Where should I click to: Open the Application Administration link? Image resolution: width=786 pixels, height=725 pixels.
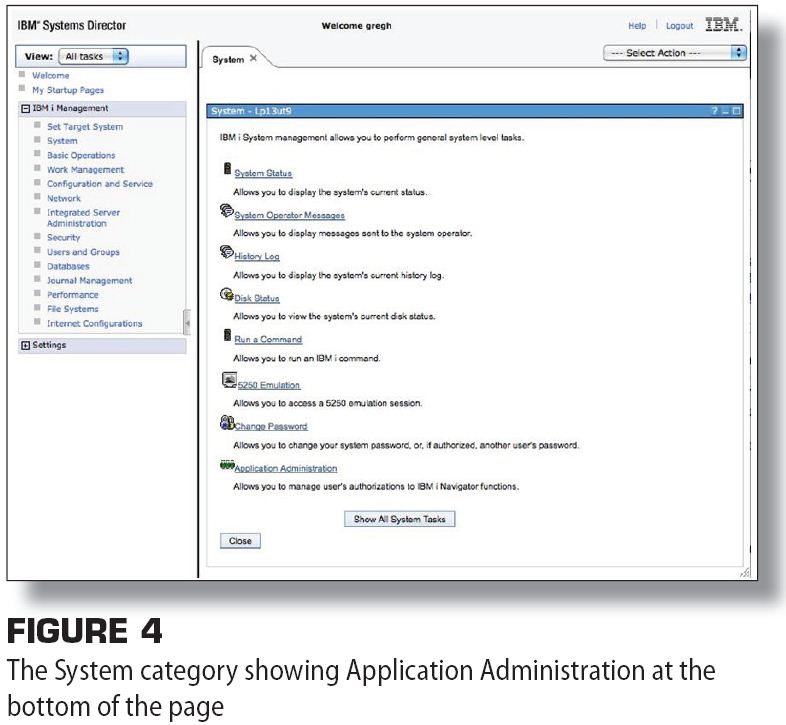285,468
